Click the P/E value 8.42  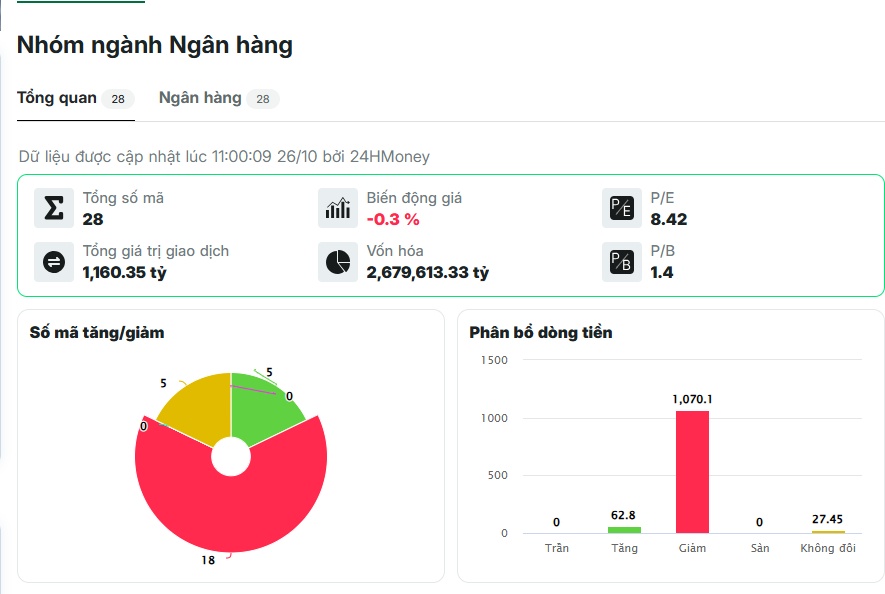668,219
